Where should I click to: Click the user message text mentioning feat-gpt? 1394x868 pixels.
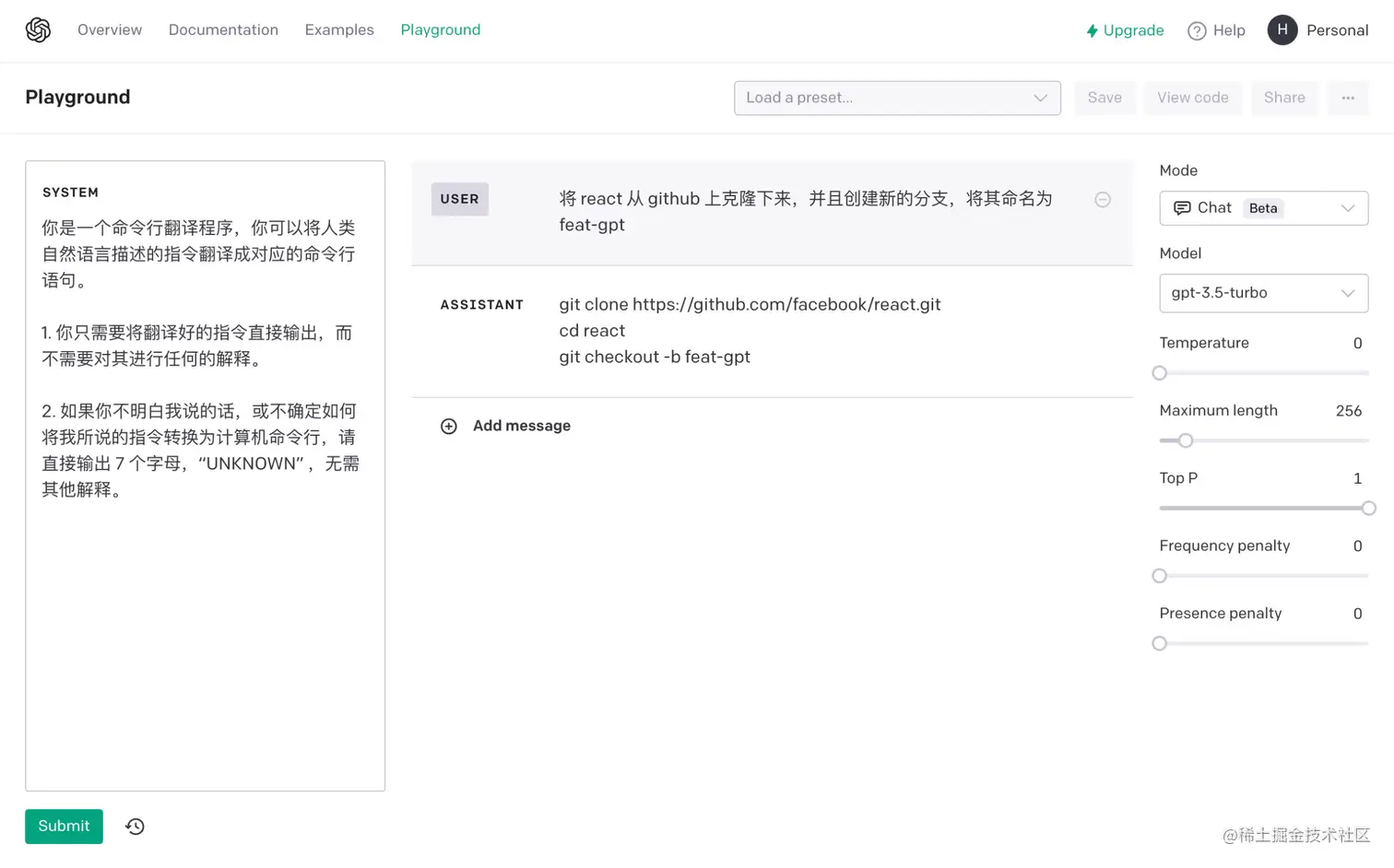coord(805,212)
